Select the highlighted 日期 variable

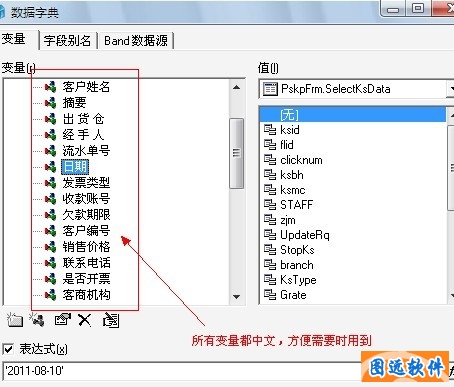click(x=75, y=167)
